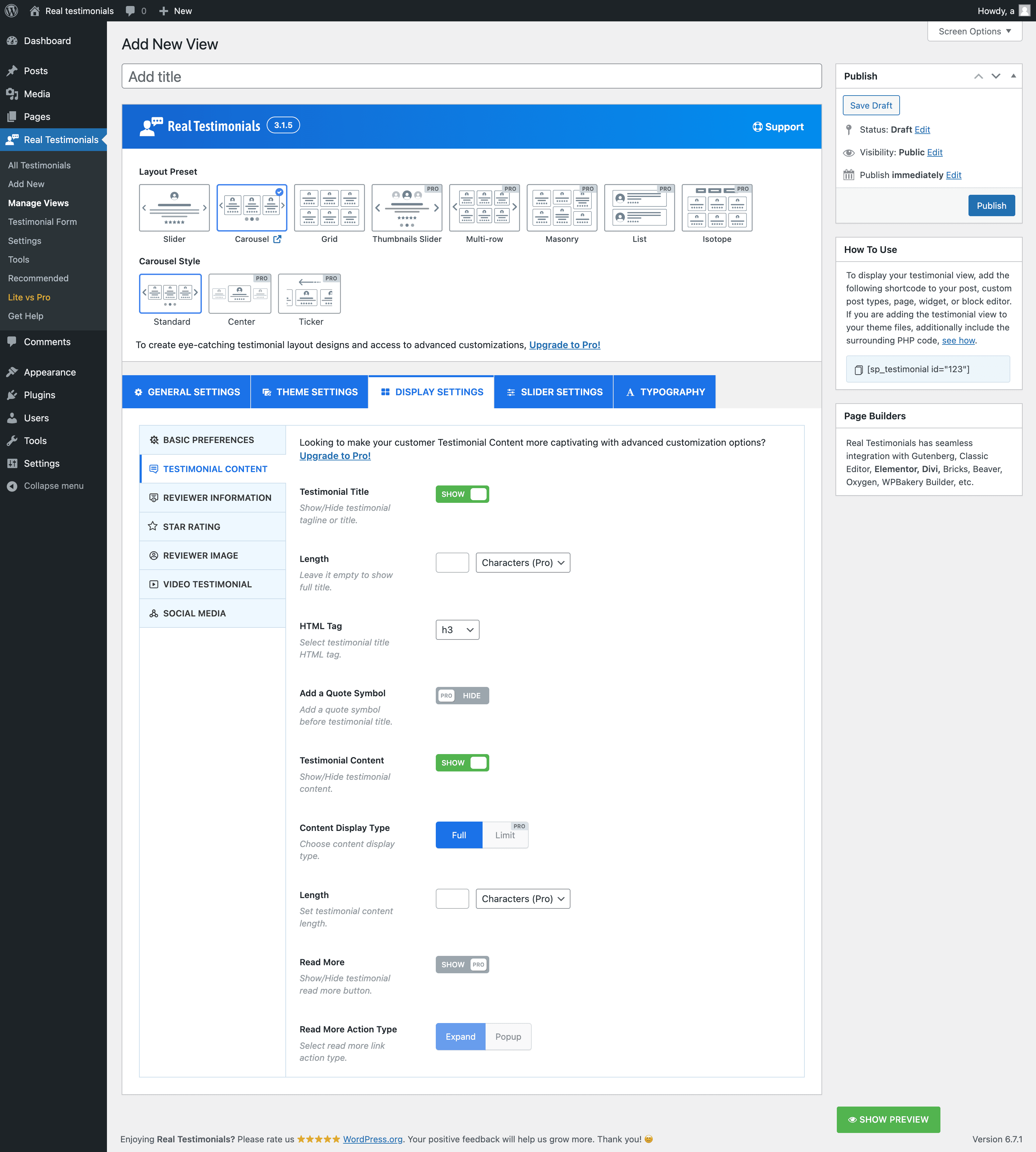Click the Add title input field
Screen dimensions: 1036x1152
click(471, 76)
